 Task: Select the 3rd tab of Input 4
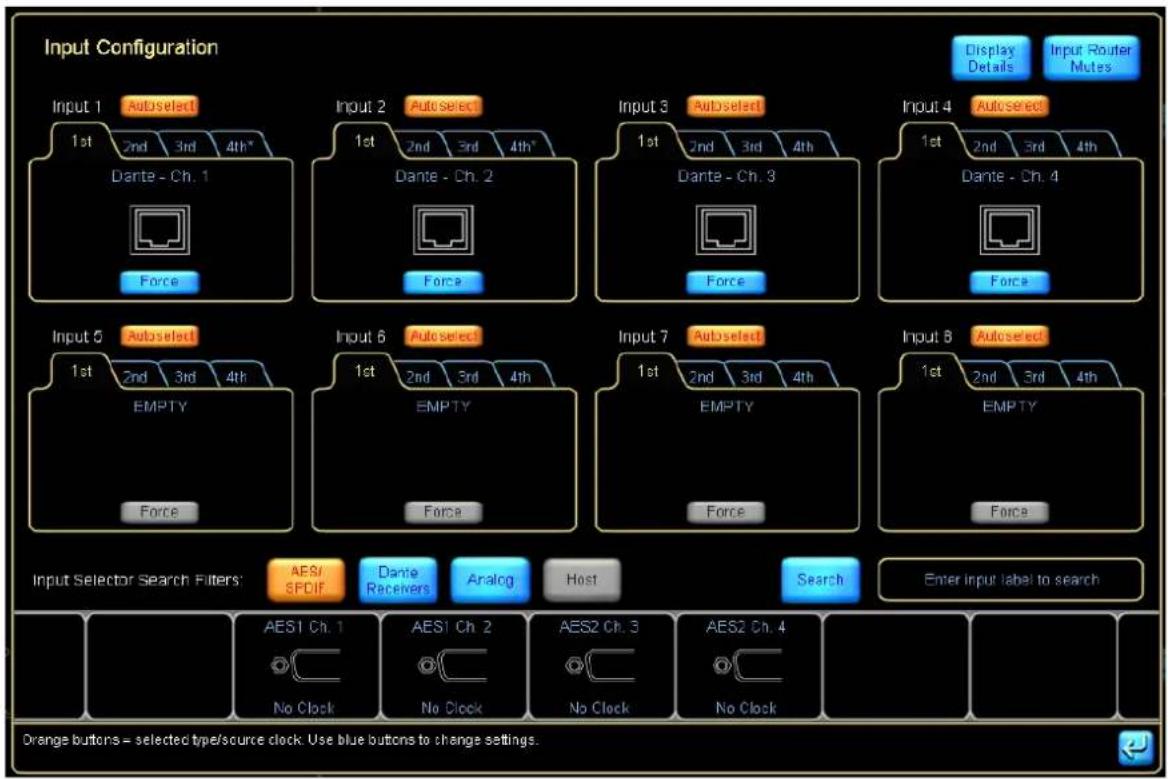[x=1034, y=147]
